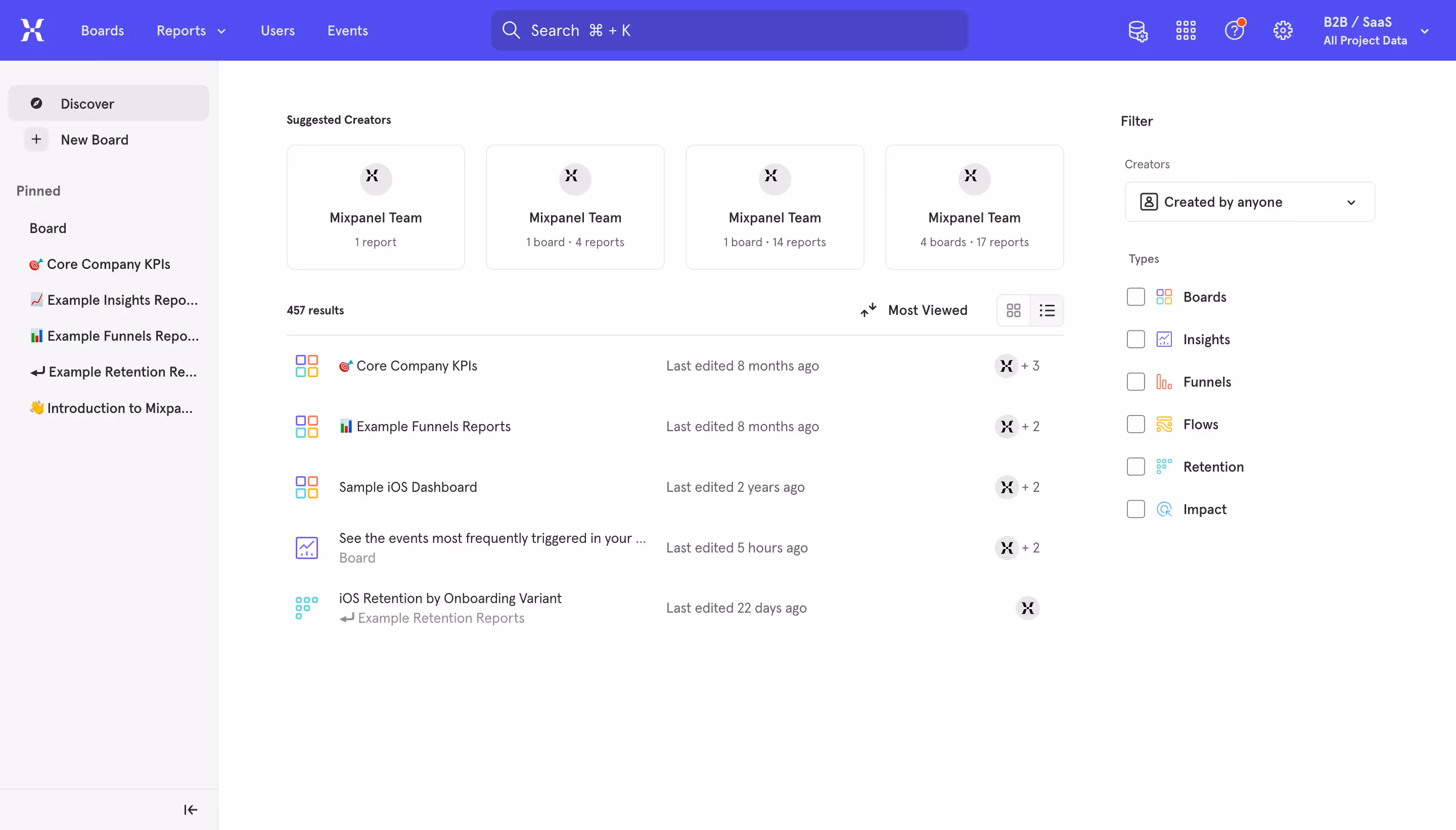Create a New Board
The image size is (1456, 830).
(x=95, y=139)
